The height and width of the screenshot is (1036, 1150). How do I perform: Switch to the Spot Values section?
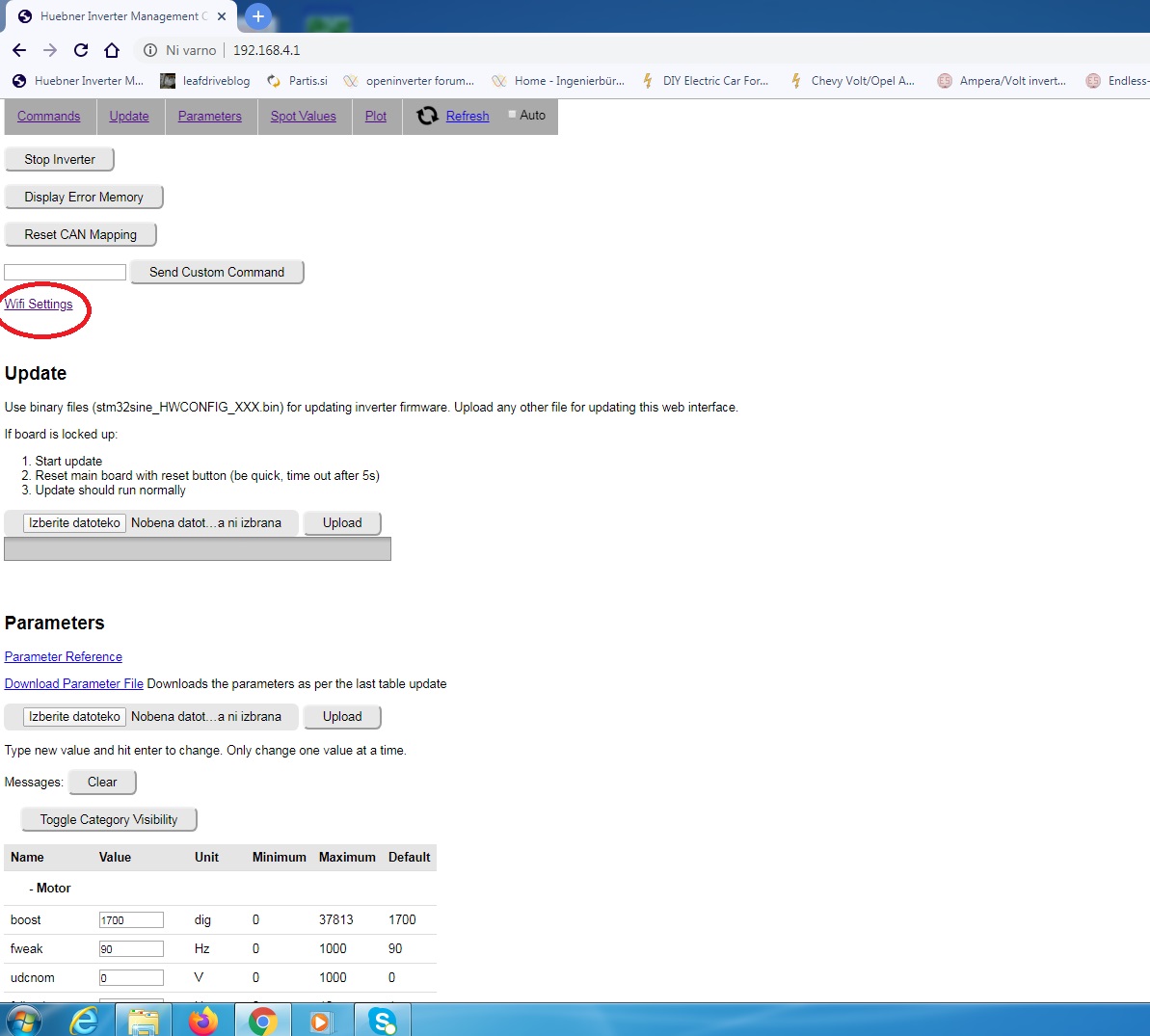coord(303,117)
